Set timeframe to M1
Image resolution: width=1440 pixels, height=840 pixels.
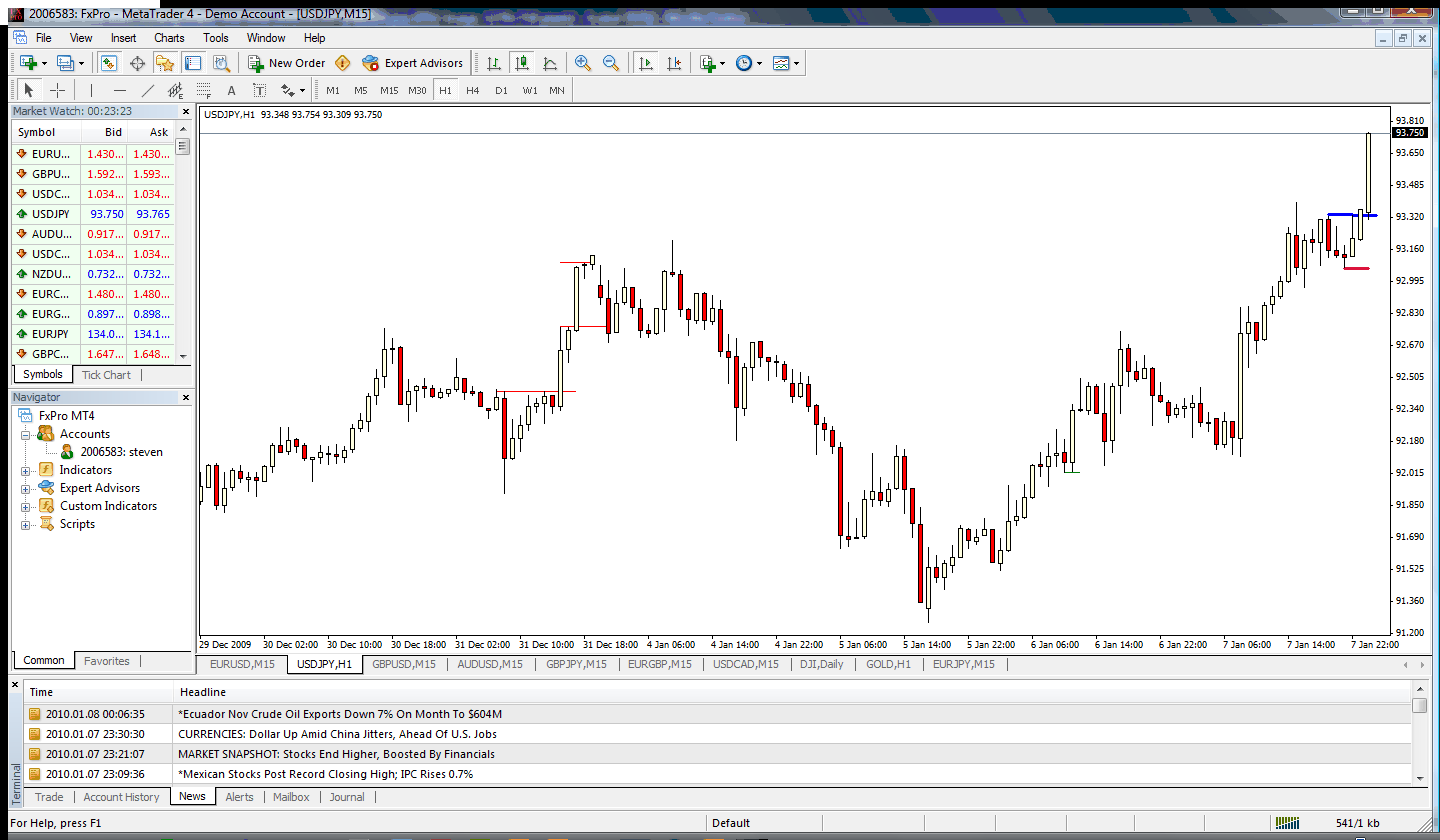(333, 90)
